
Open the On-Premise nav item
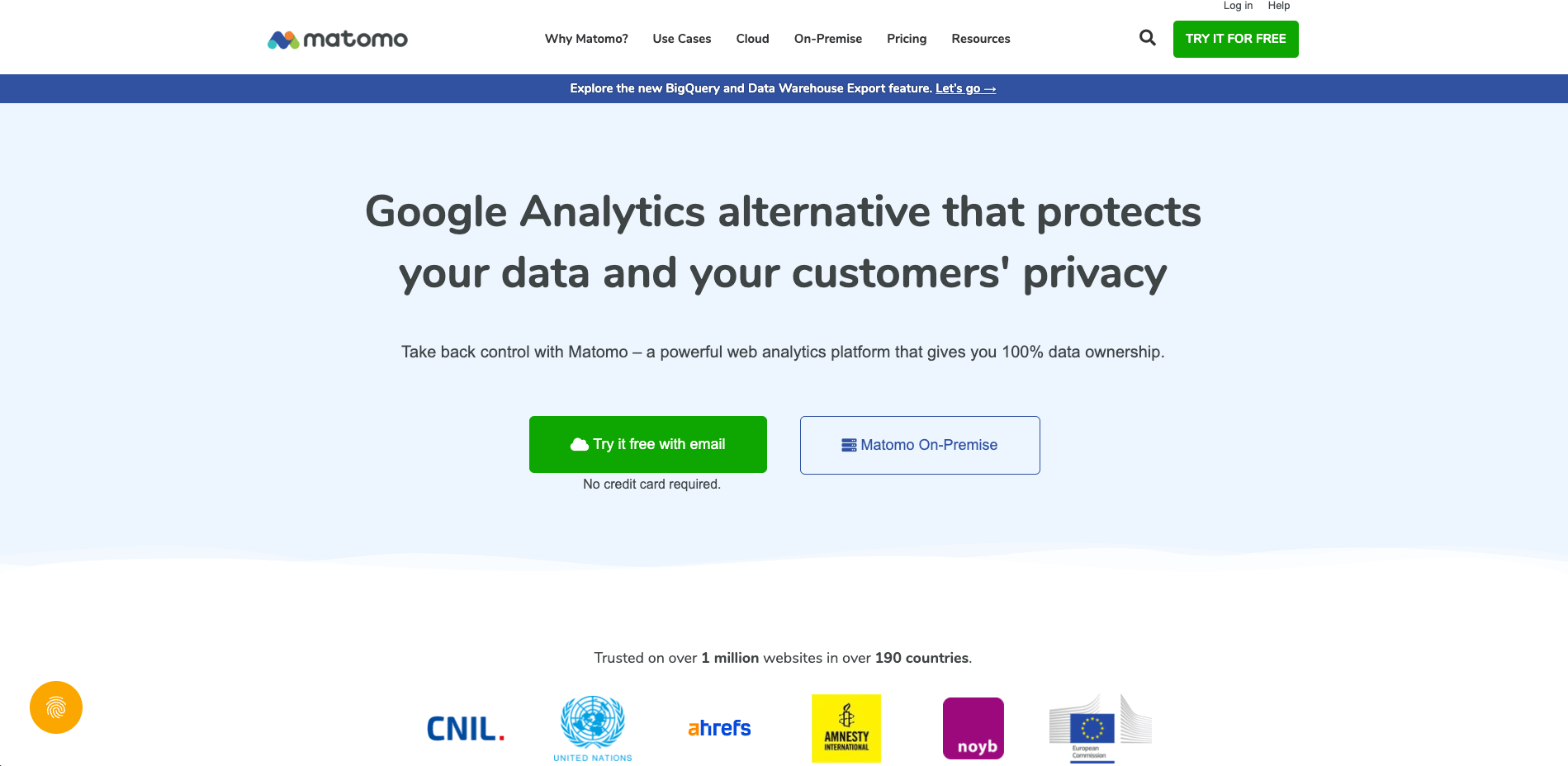point(828,39)
